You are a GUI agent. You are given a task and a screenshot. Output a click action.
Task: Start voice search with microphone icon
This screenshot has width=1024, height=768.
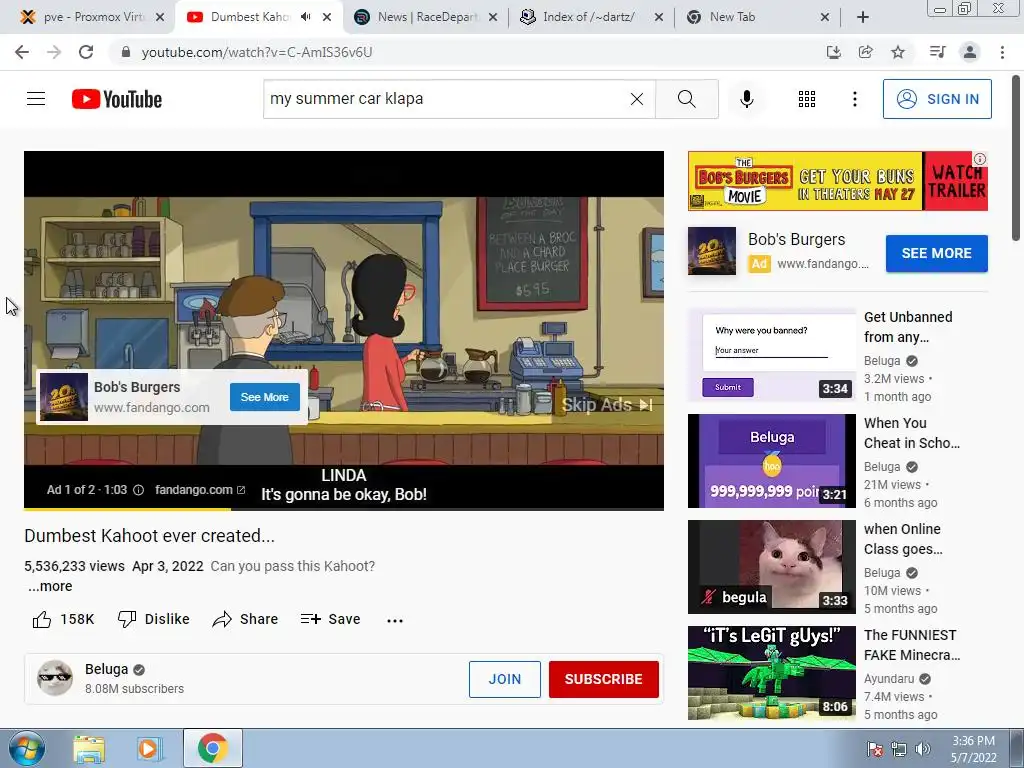coord(746,99)
